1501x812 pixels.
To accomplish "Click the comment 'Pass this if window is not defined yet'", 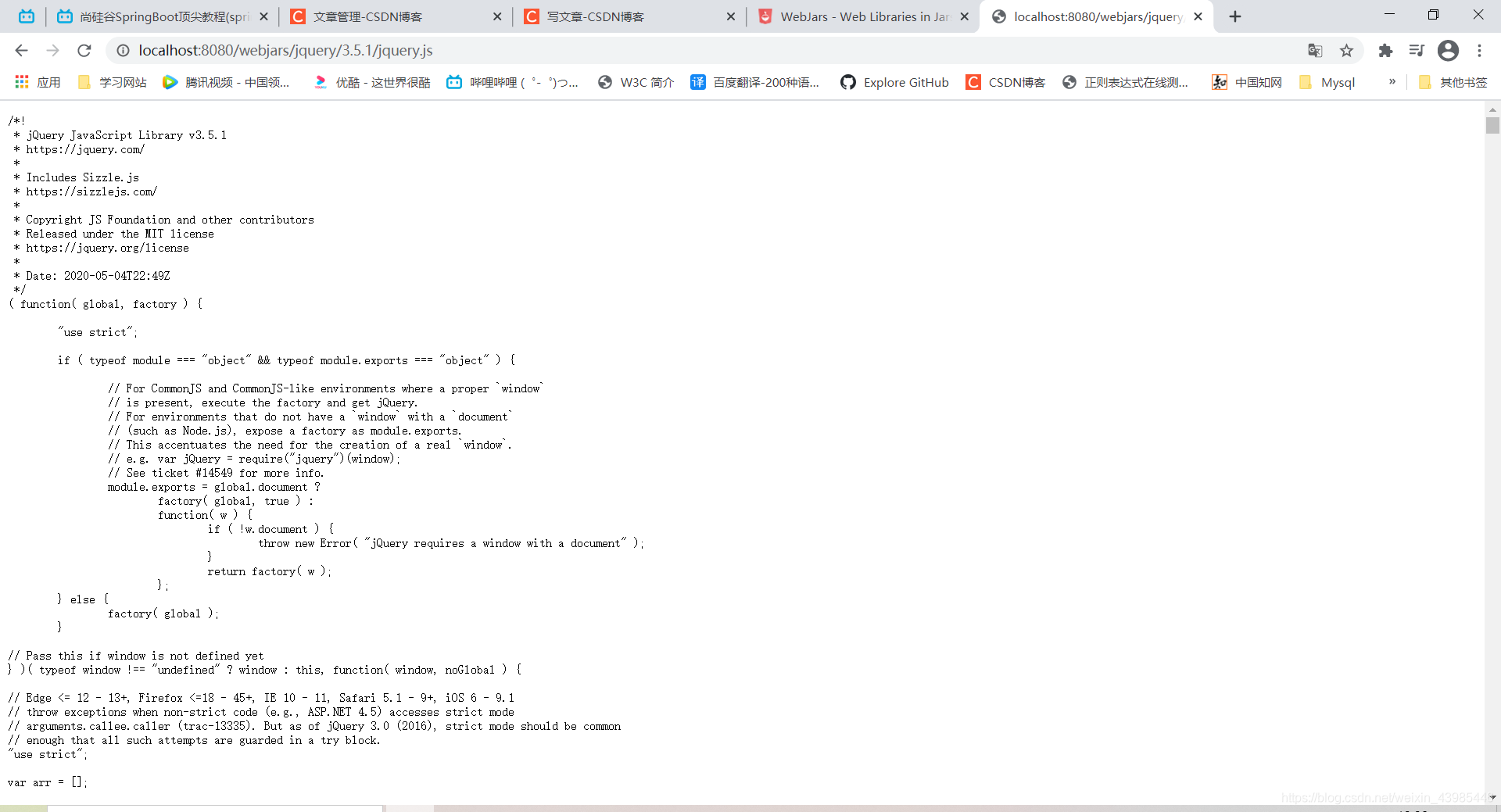I will coord(136,656).
